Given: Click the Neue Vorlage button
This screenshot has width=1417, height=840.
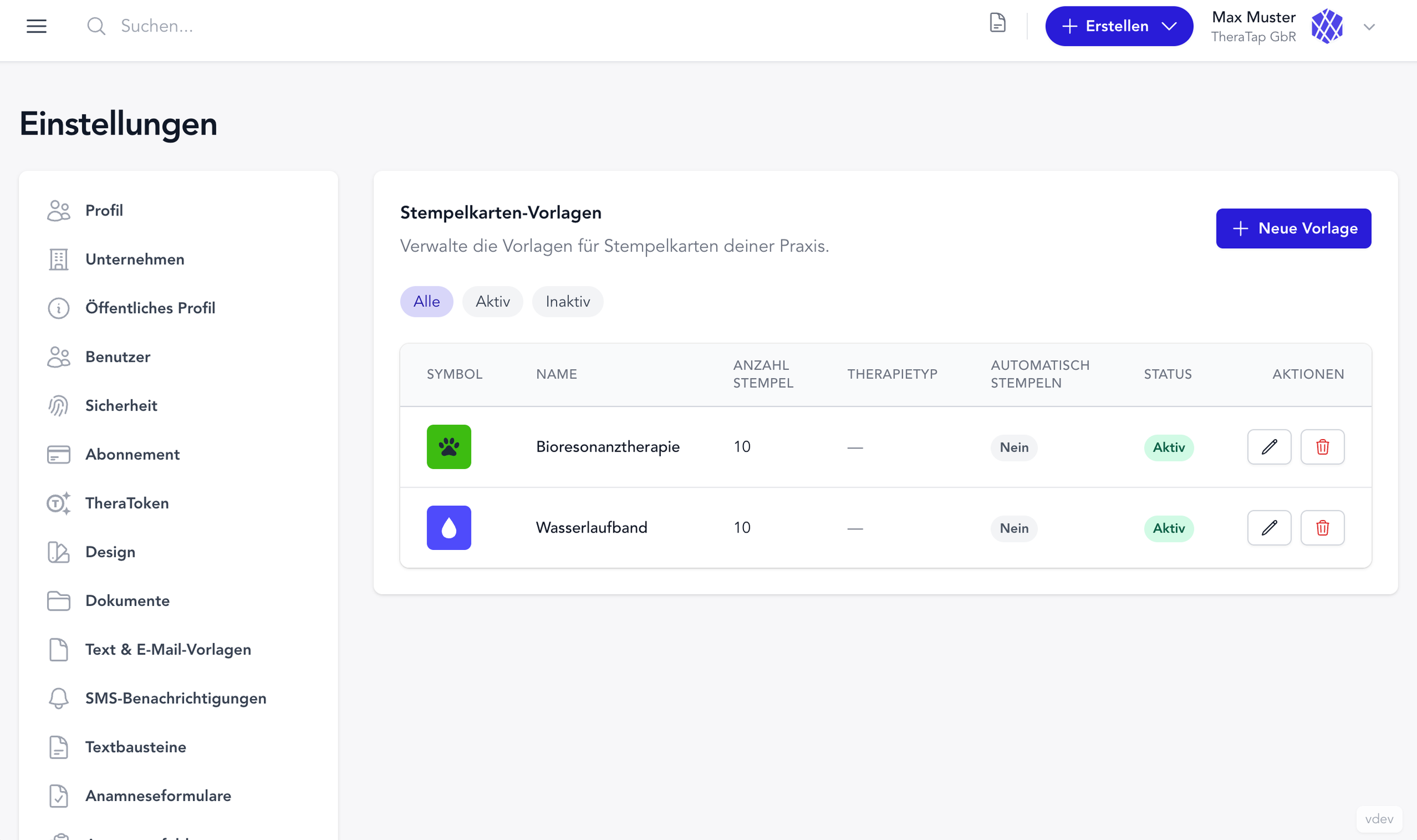Looking at the screenshot, I should (1293, 228).
